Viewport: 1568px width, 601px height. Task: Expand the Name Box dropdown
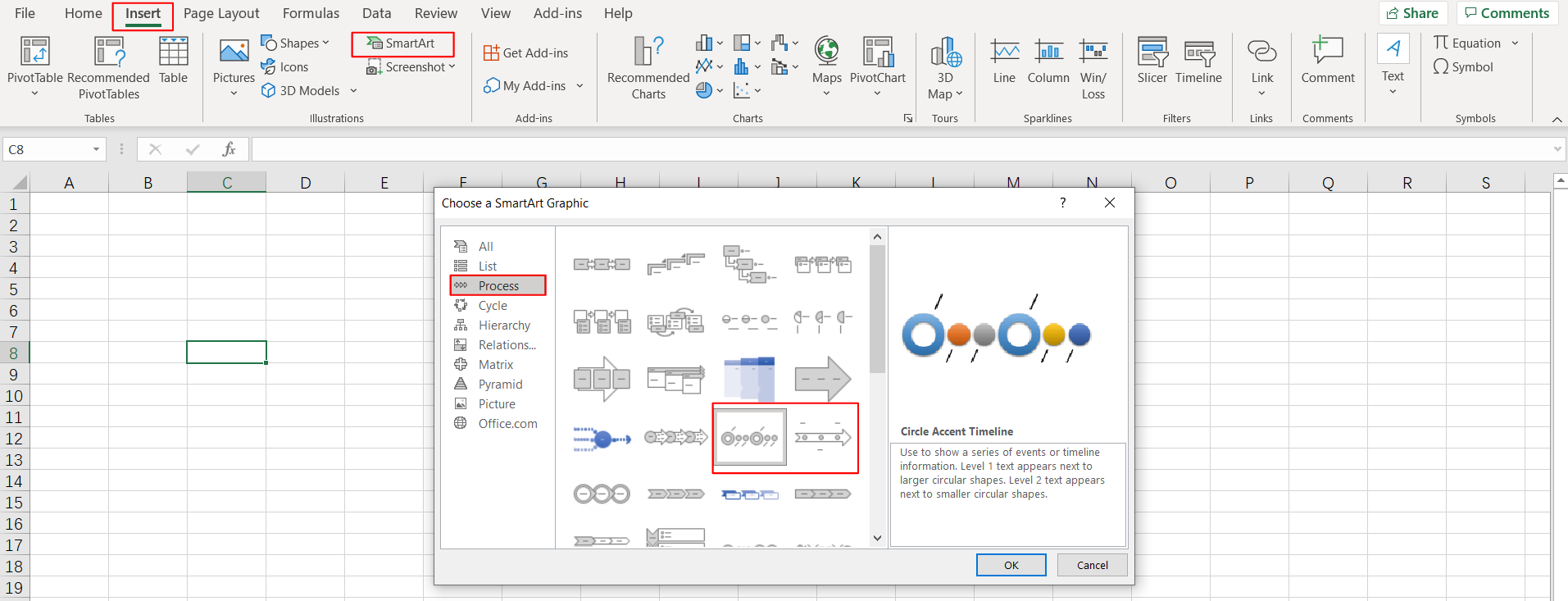[x=96, y=149]
